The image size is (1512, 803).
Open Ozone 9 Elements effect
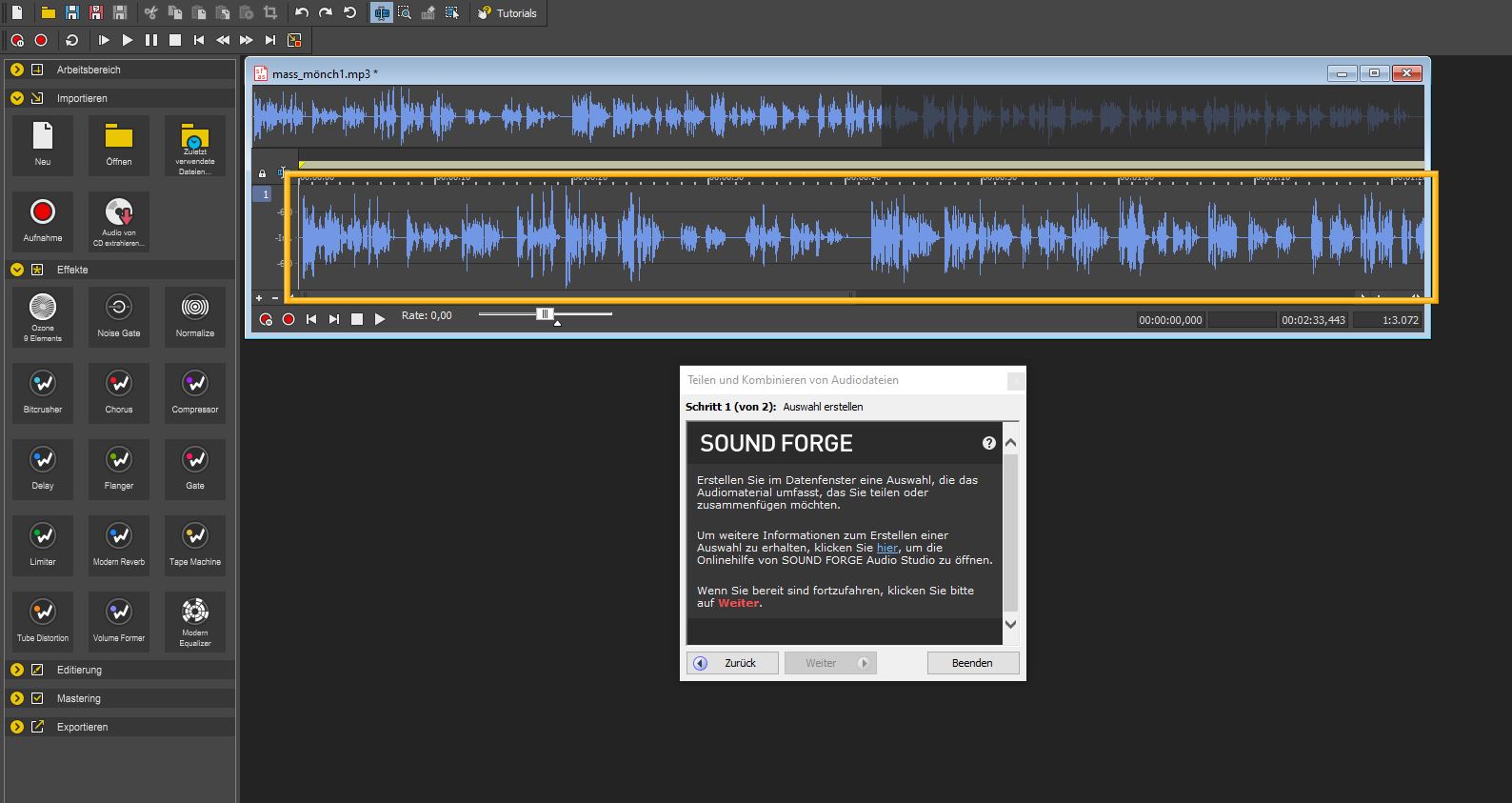43,317
